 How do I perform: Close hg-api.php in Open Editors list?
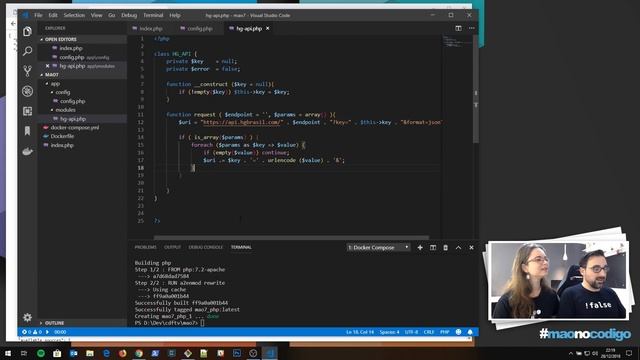47,66
